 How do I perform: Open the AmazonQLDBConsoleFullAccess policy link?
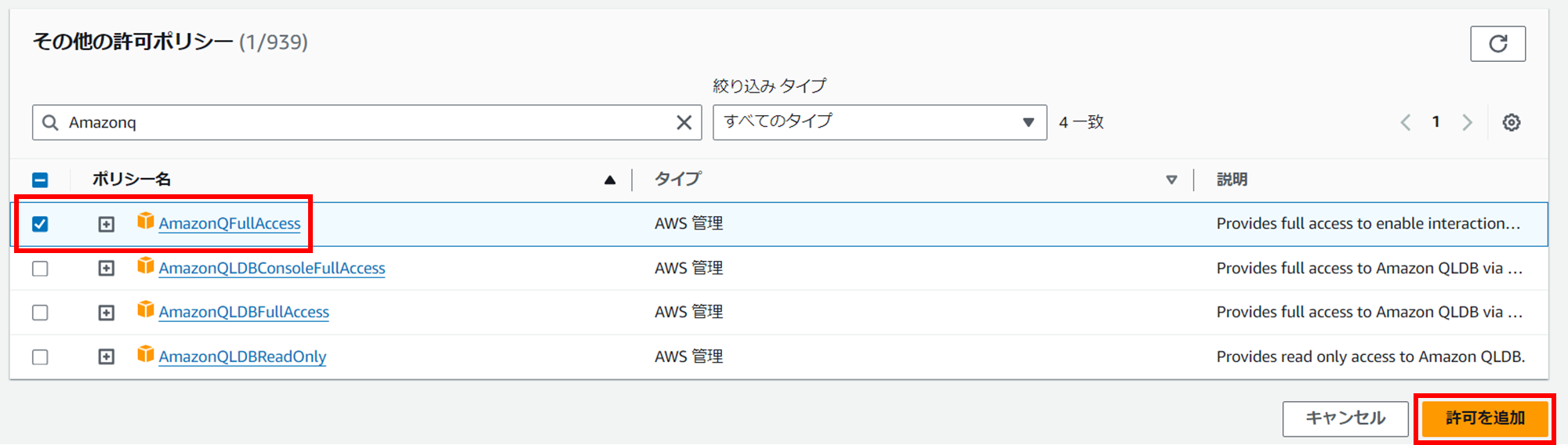coord(272,268)
